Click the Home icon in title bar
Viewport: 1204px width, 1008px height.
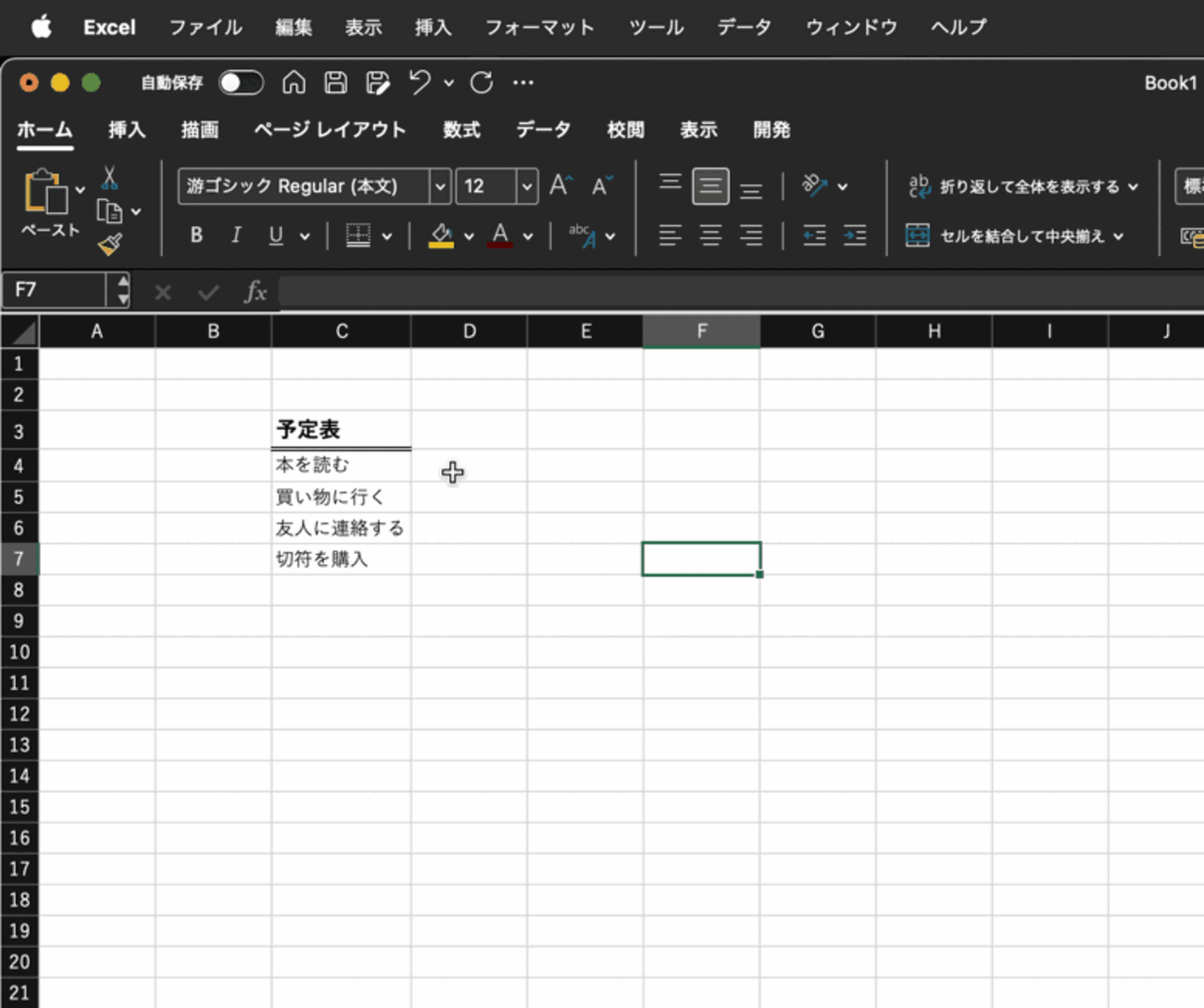click(x=294, y=82)
